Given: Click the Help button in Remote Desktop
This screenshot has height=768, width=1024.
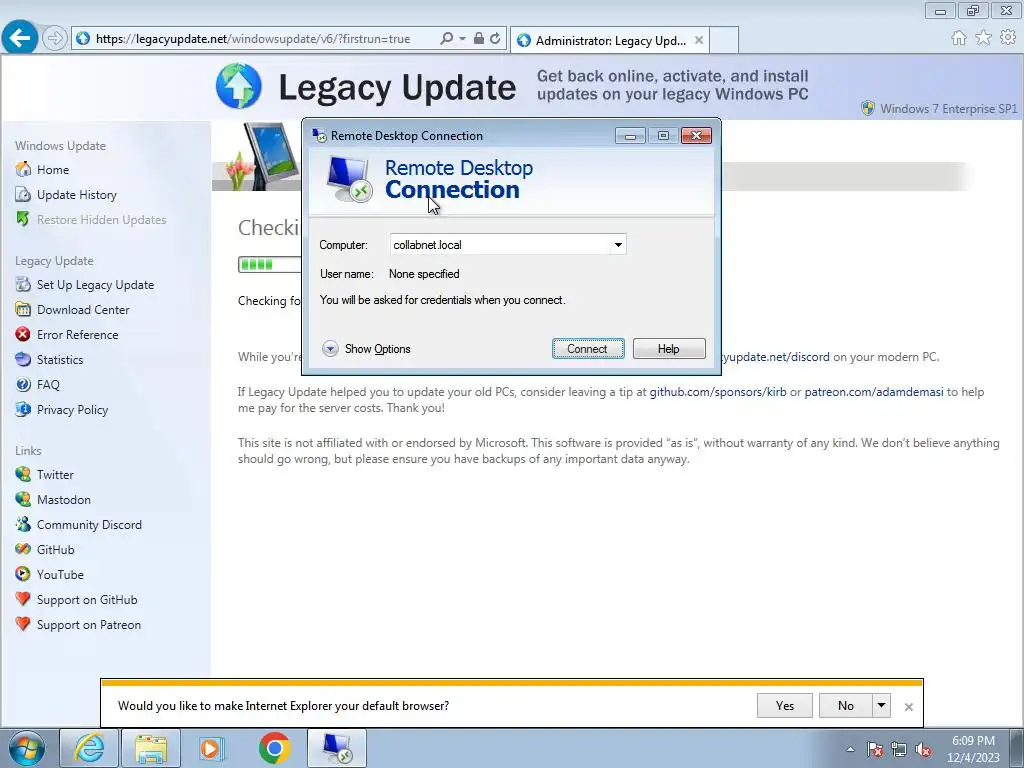Looking at the screenshot, I should pyautogui.click(x=669, y=349).
